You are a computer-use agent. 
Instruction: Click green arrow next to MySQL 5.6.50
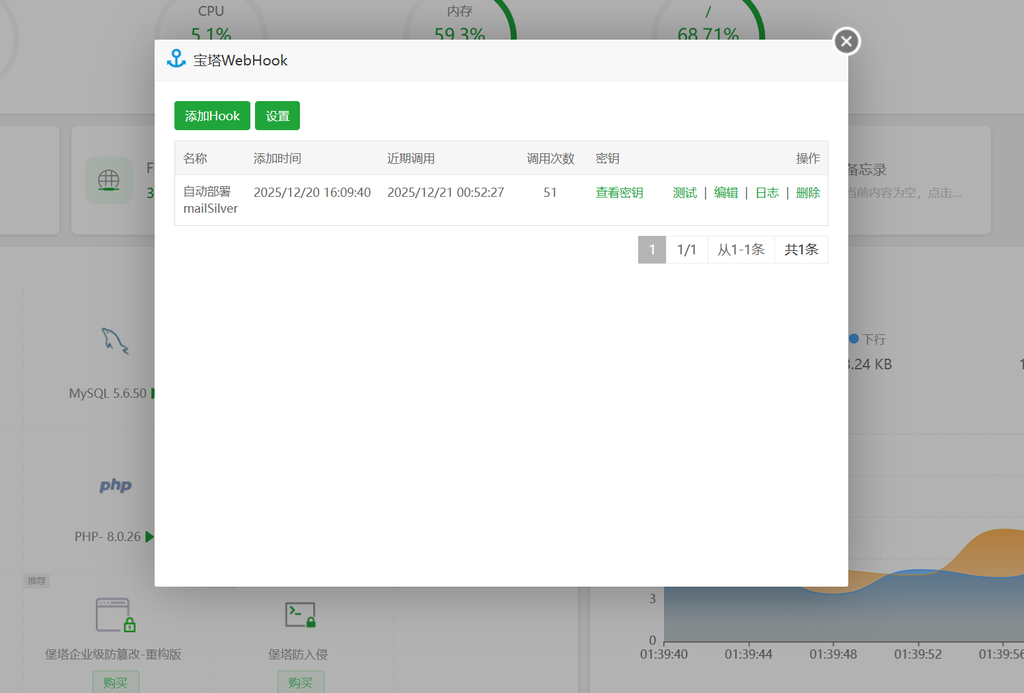(x=152, y=394)
